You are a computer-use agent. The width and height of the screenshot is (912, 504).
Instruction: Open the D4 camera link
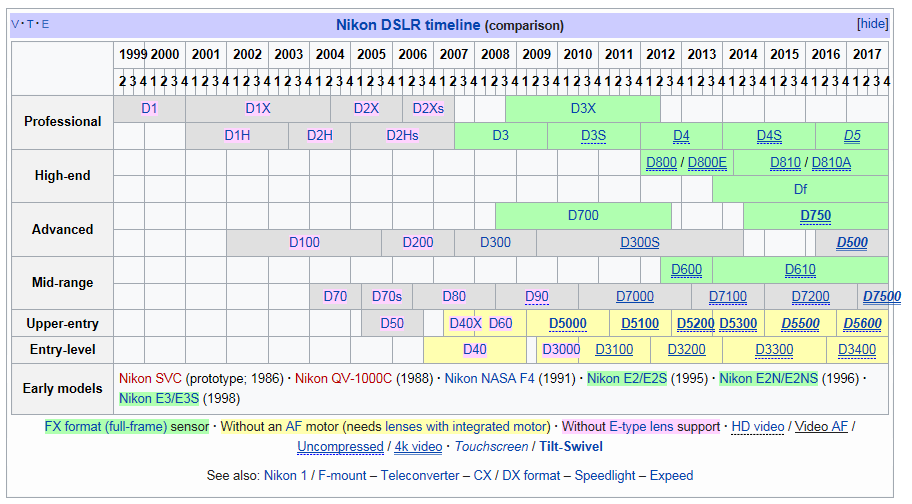click(x=681, y=135)
